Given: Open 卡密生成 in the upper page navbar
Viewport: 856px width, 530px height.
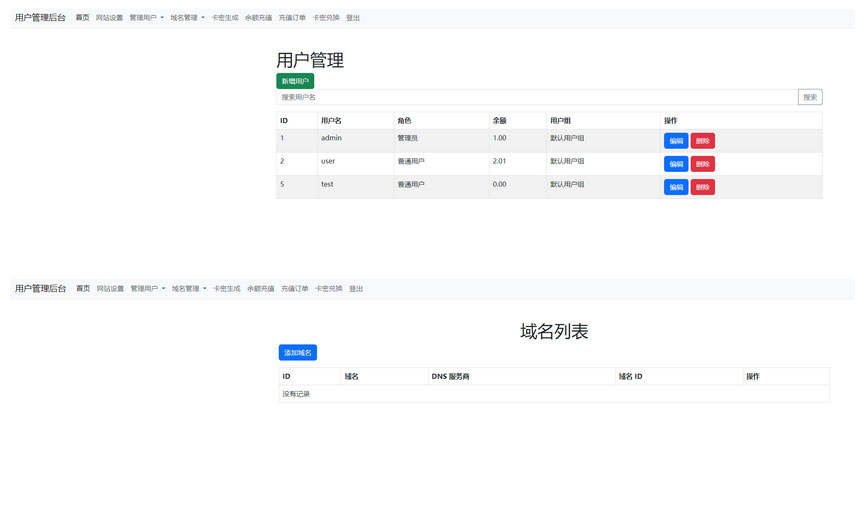Looking at the screenshot, I should pos(225,17).
